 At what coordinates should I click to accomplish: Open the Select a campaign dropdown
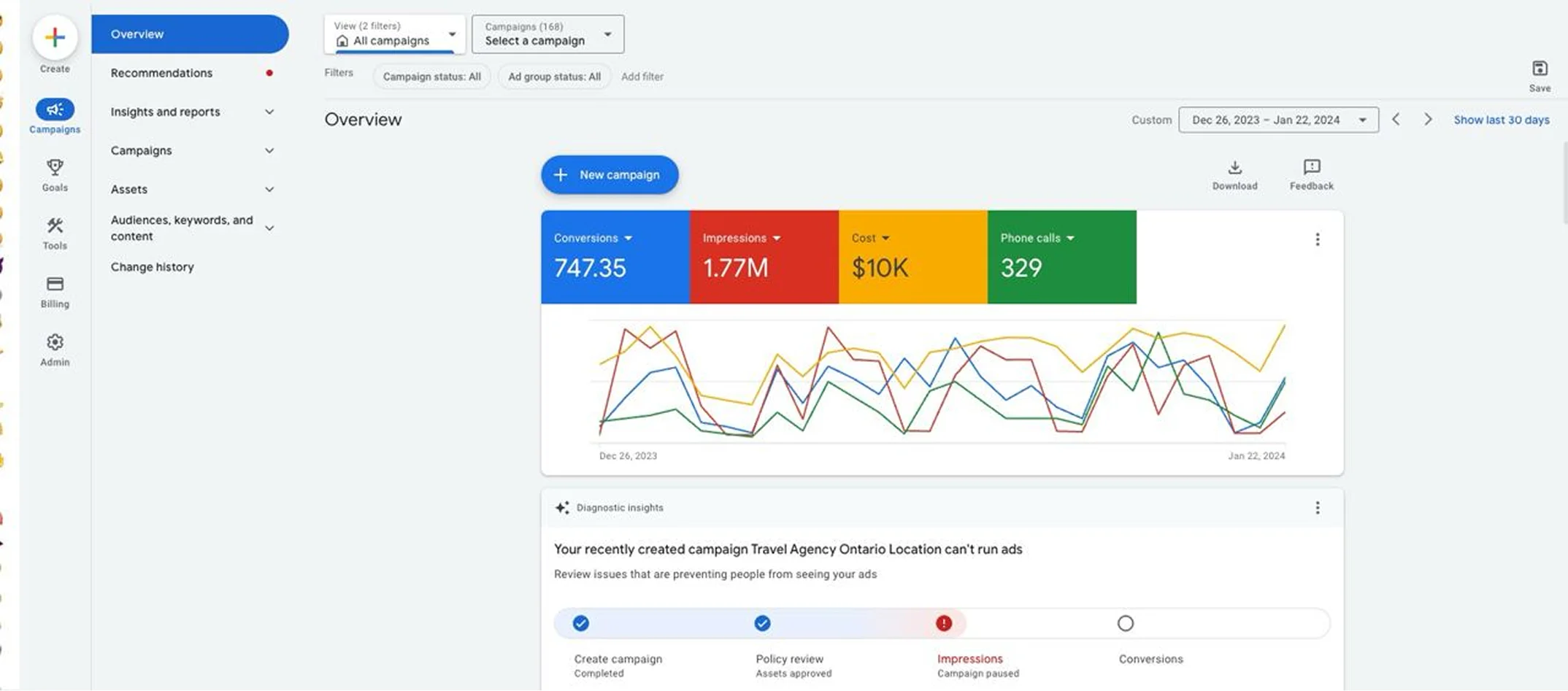(547, 34)
